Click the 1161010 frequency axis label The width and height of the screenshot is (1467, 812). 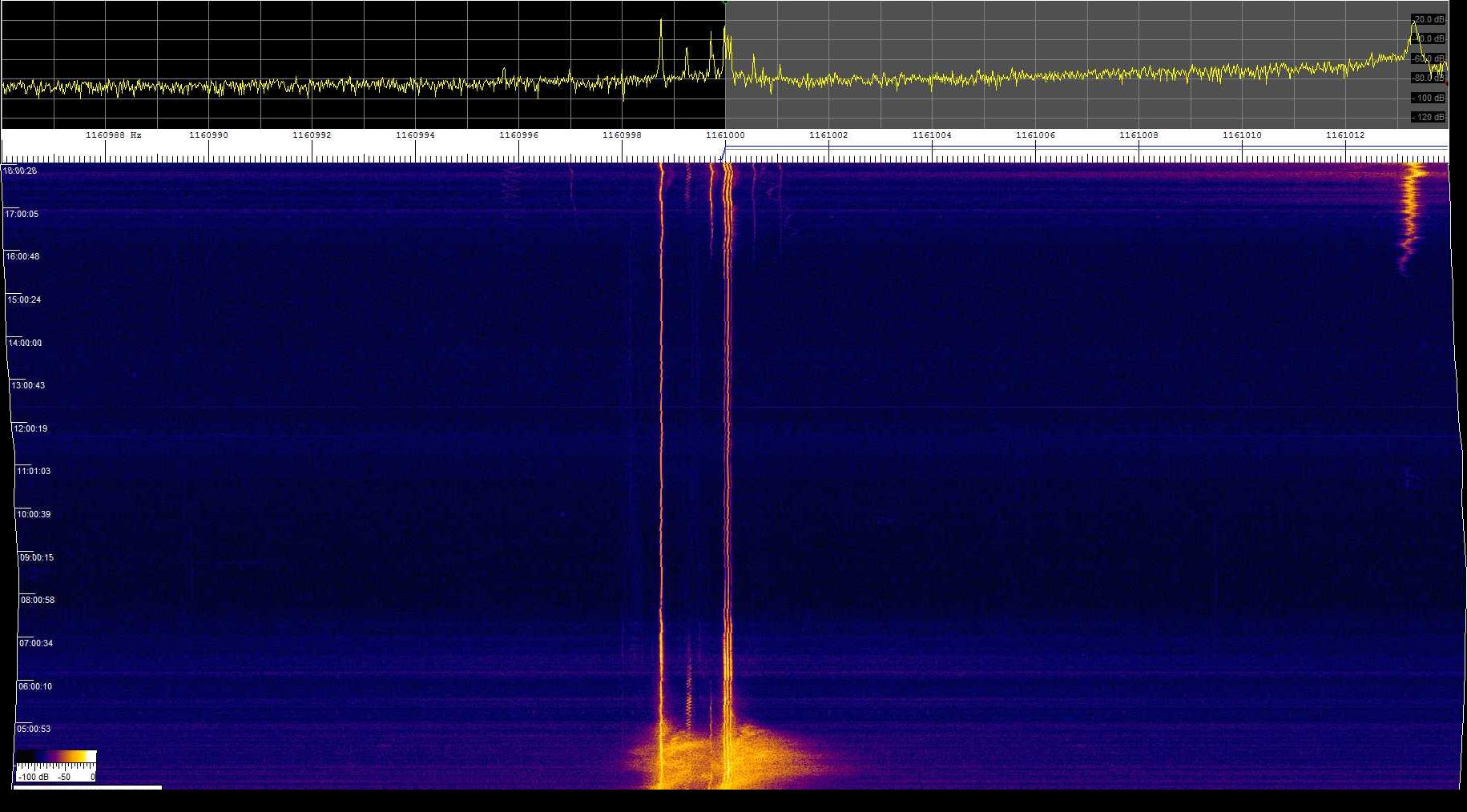pos(1242,135)
